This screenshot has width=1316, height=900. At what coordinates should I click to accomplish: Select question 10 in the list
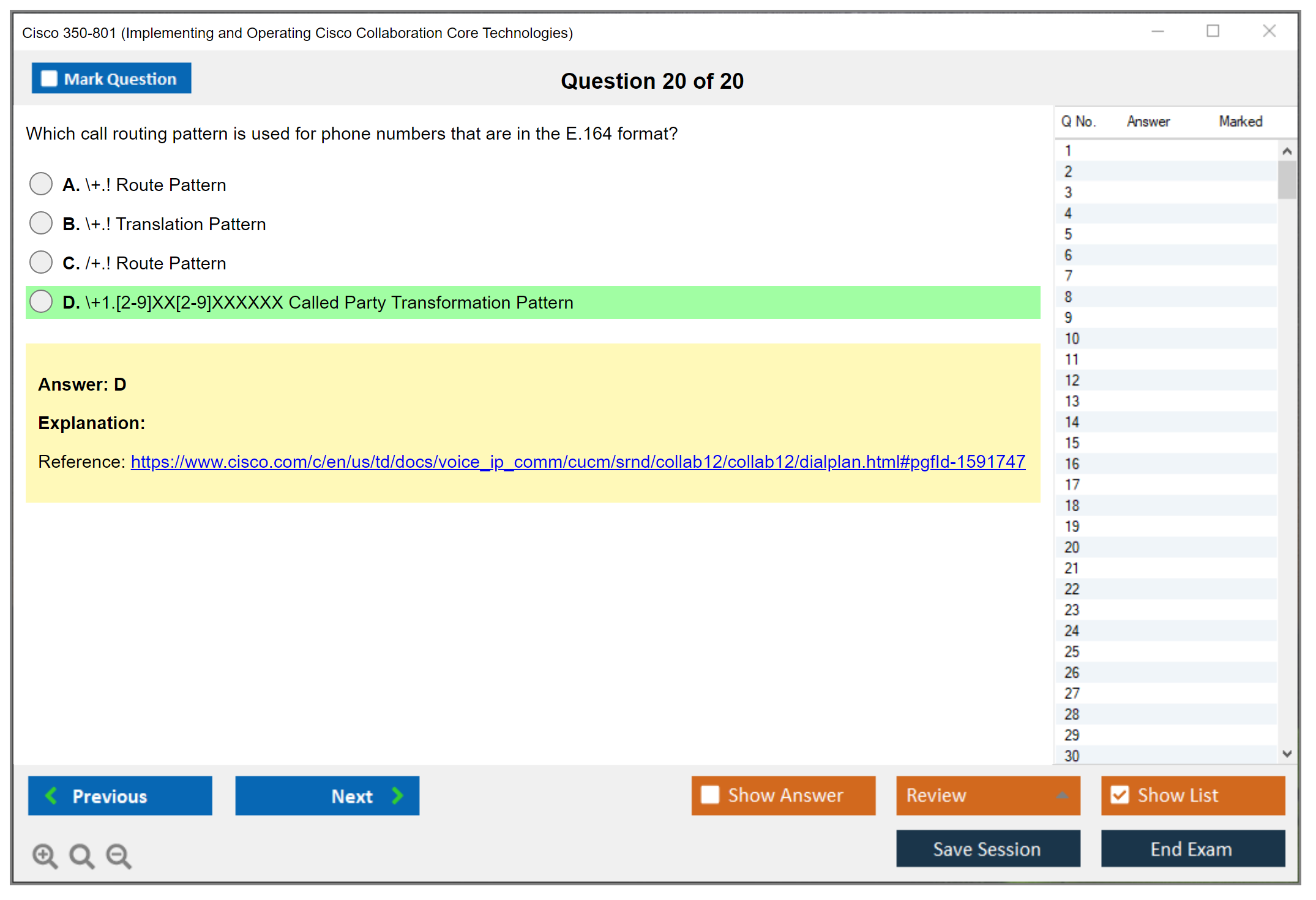[x=1072, y=339]
